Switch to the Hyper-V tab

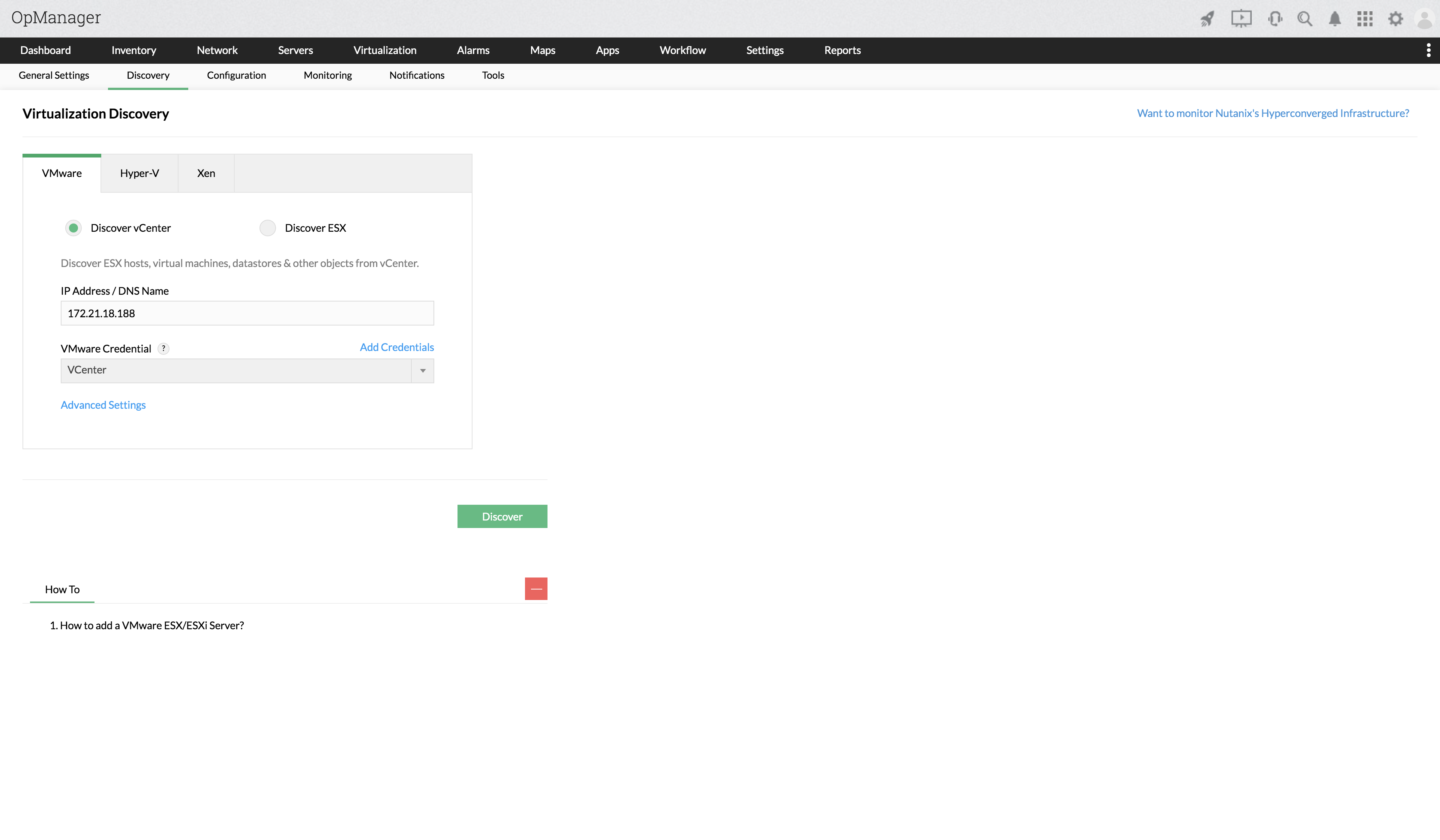(139, 173)
